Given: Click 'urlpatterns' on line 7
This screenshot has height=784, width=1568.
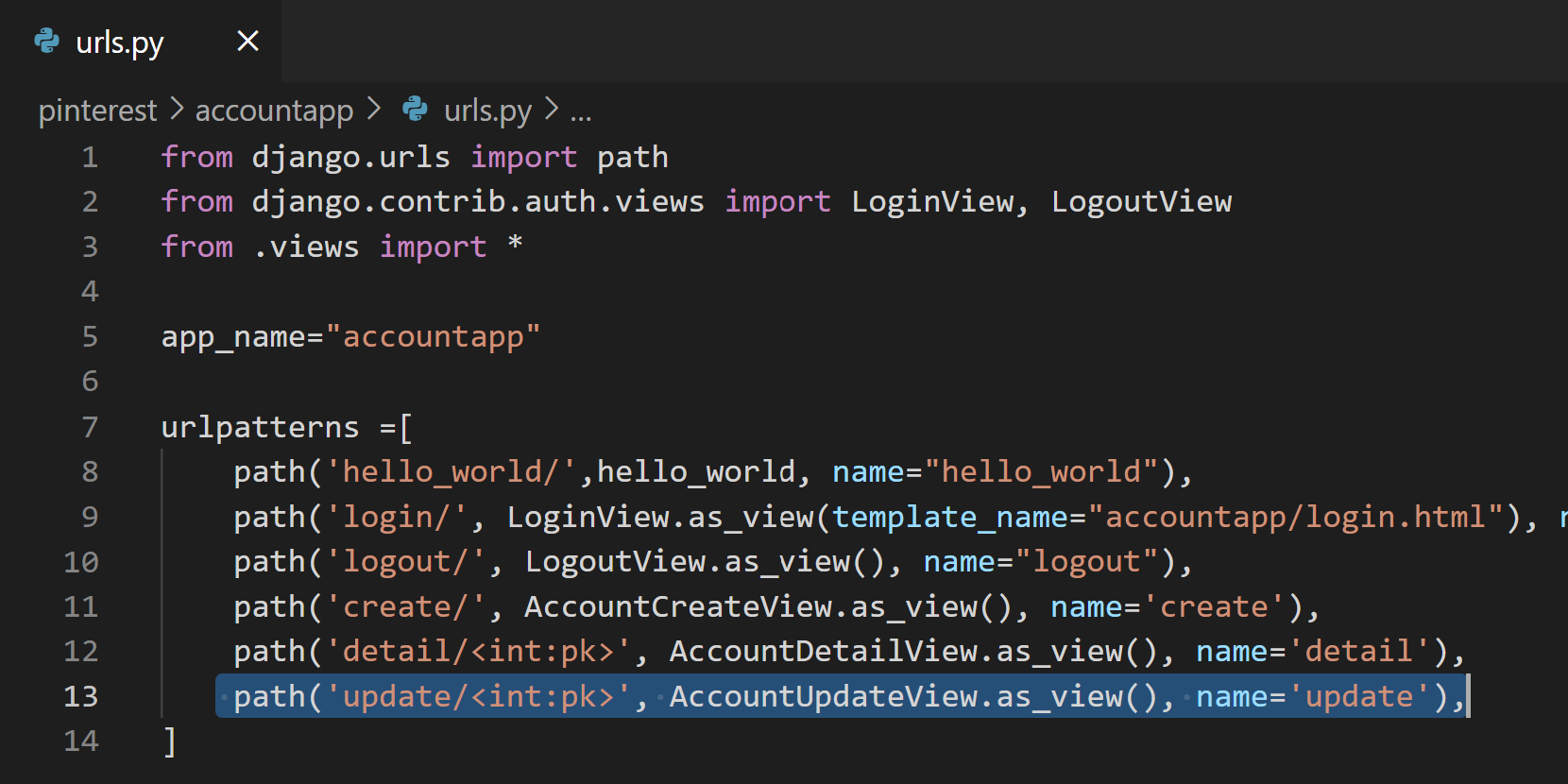Looking at the screenshot, I should pos(261,427).
